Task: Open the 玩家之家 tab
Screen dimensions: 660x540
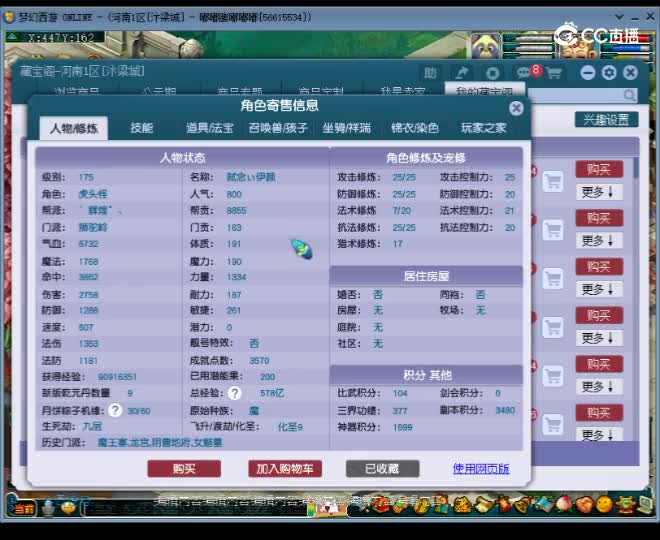Action: click(484, 128)
